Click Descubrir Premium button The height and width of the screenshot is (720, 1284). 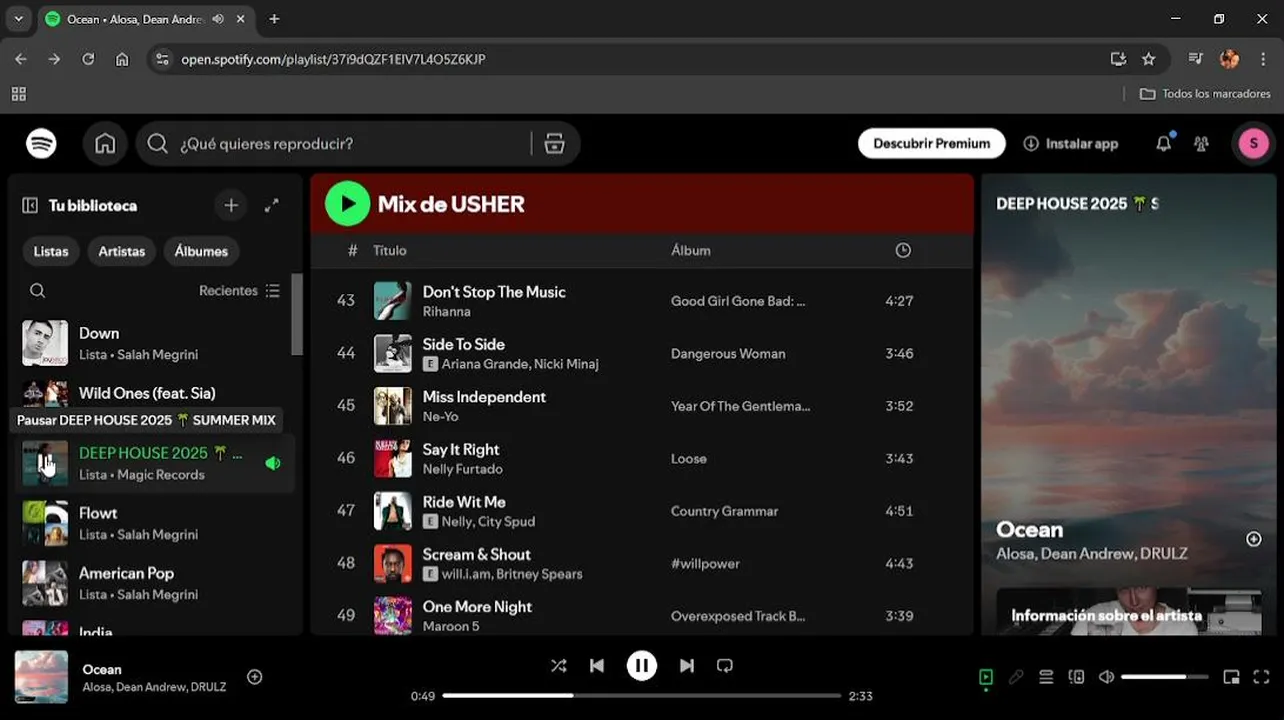click(x=932, y=144)
